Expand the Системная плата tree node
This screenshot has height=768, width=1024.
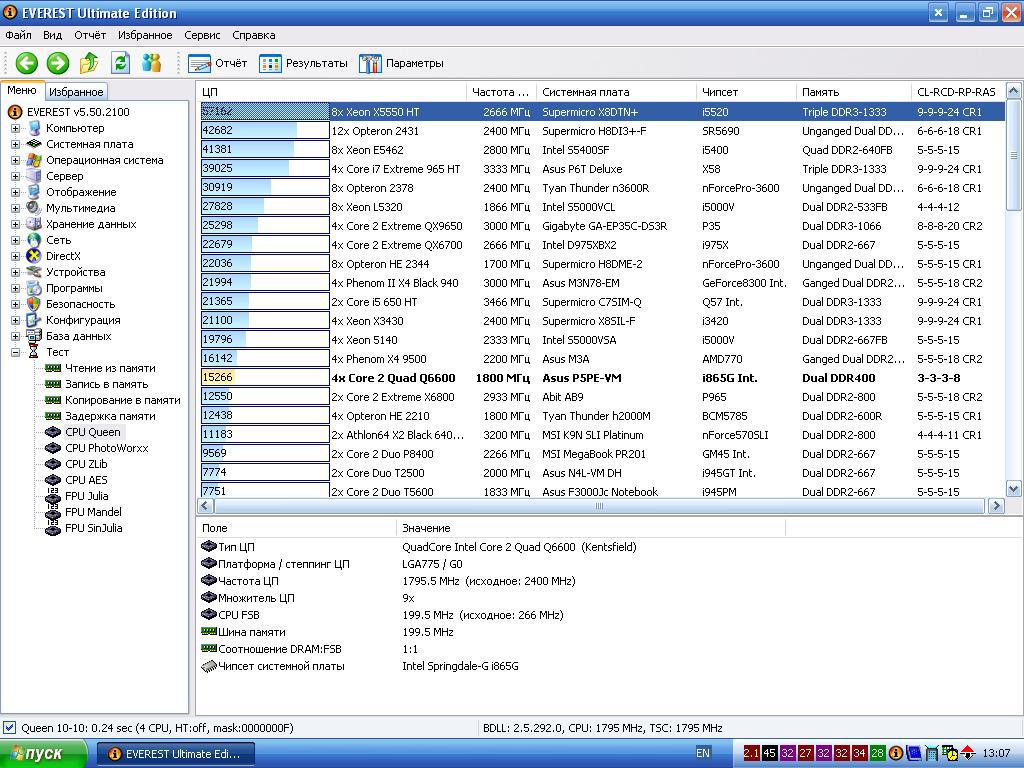[x=16, y=144]
